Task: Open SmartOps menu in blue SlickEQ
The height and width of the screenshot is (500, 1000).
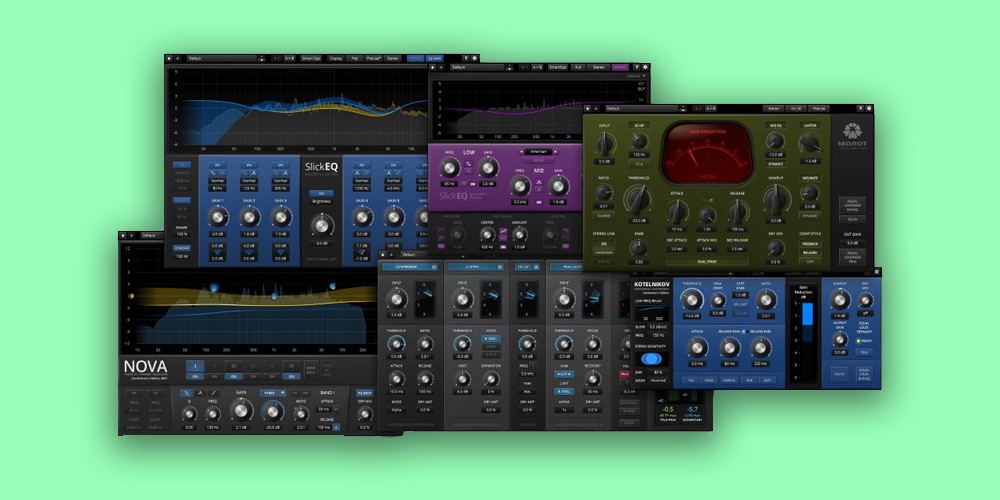Action: tap(311, 59)
